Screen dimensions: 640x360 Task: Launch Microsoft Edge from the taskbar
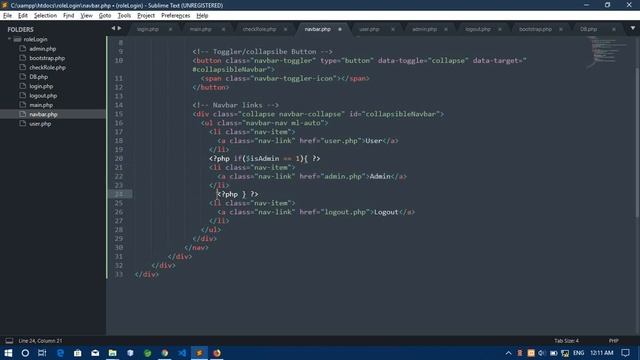[x=60, y=353]
